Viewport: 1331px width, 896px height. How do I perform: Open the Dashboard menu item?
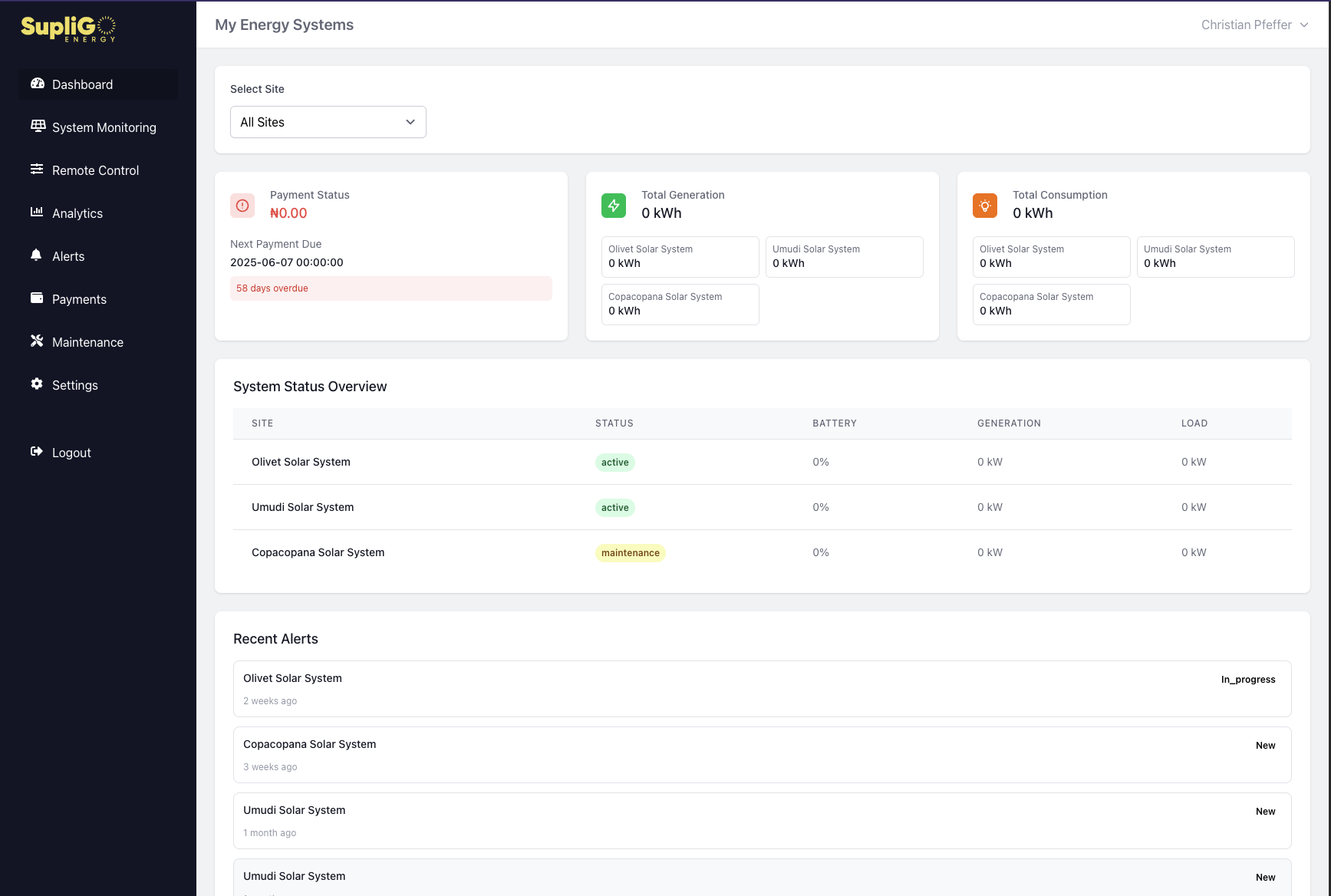pos(98,84)
